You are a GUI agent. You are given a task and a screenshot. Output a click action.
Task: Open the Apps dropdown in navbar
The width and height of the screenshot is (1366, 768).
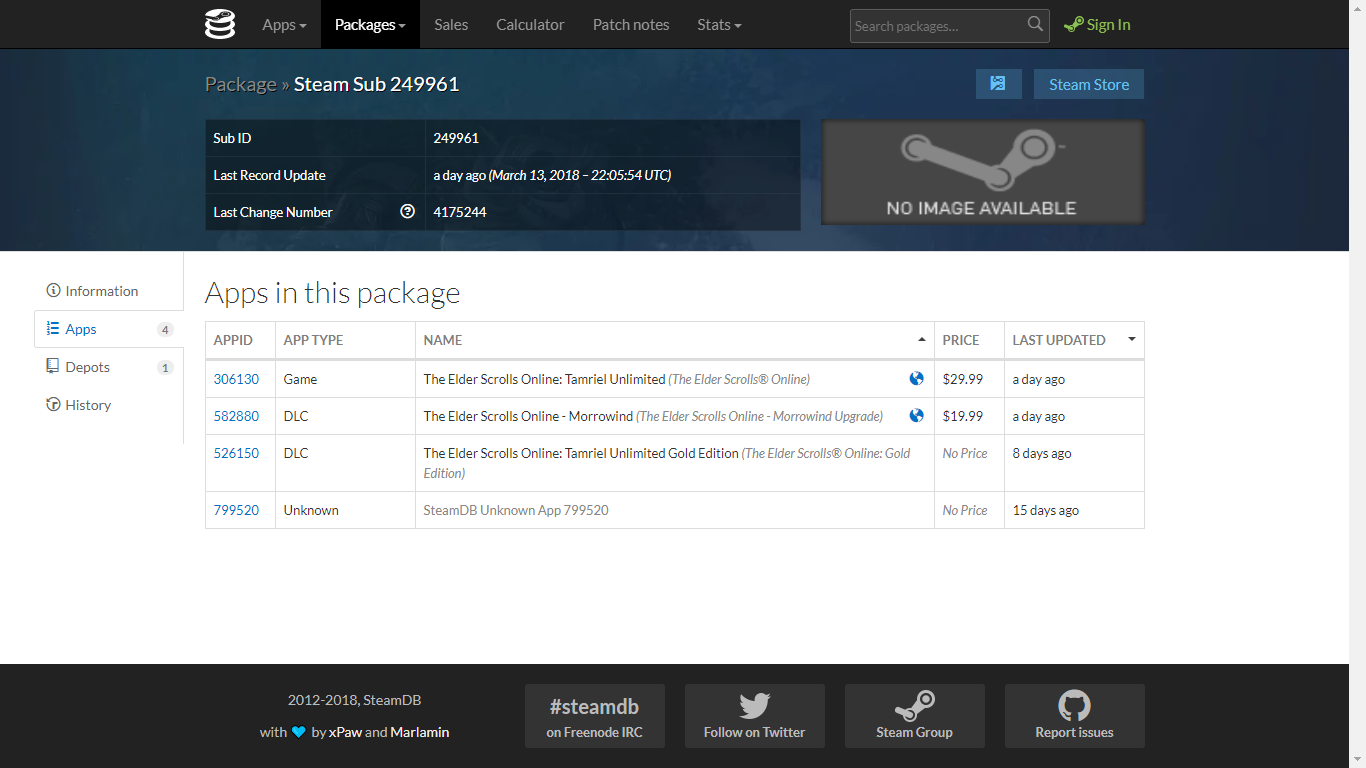tap(284, 24)
